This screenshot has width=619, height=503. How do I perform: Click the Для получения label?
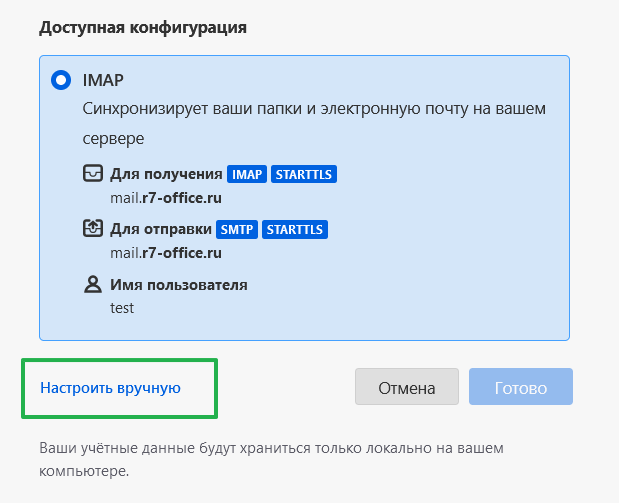click(166, 174)
